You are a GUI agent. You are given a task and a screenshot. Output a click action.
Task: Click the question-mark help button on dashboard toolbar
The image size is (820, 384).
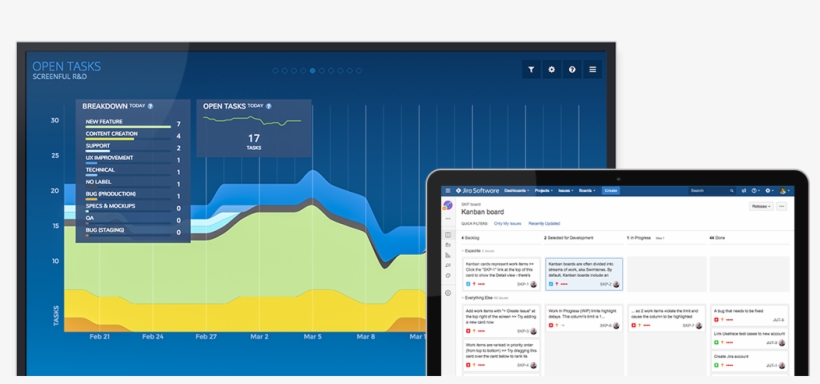coord(572,69)
